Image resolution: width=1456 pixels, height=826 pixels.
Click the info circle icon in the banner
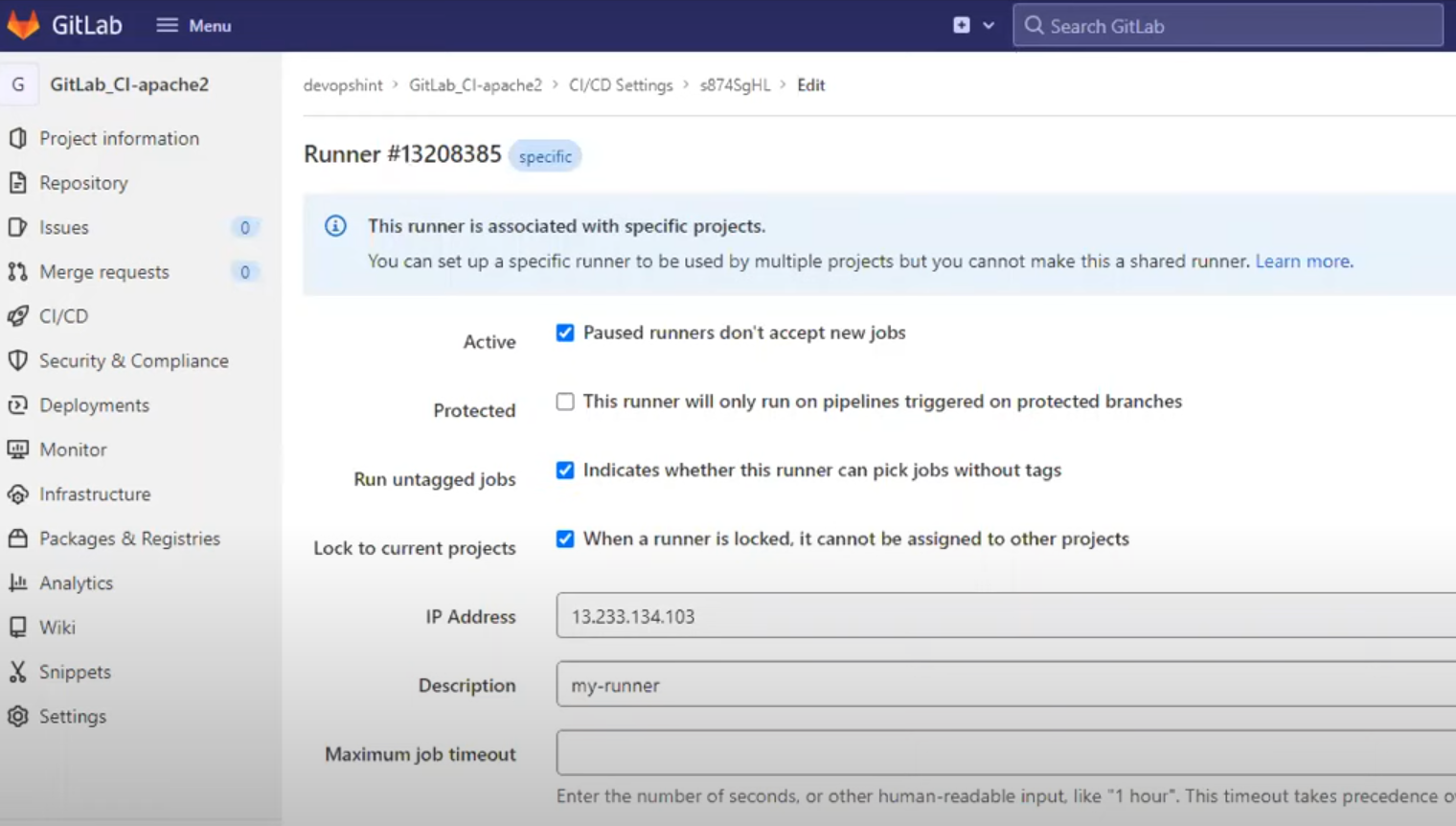pyautogui.click(x=335, y=226)
